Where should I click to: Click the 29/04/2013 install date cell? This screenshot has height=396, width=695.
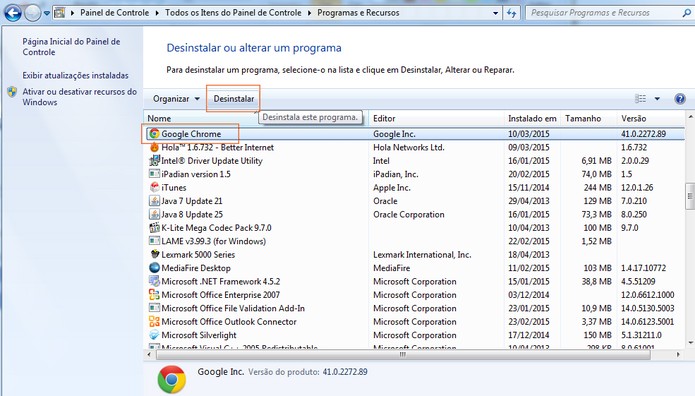click(x=529, y=201)
